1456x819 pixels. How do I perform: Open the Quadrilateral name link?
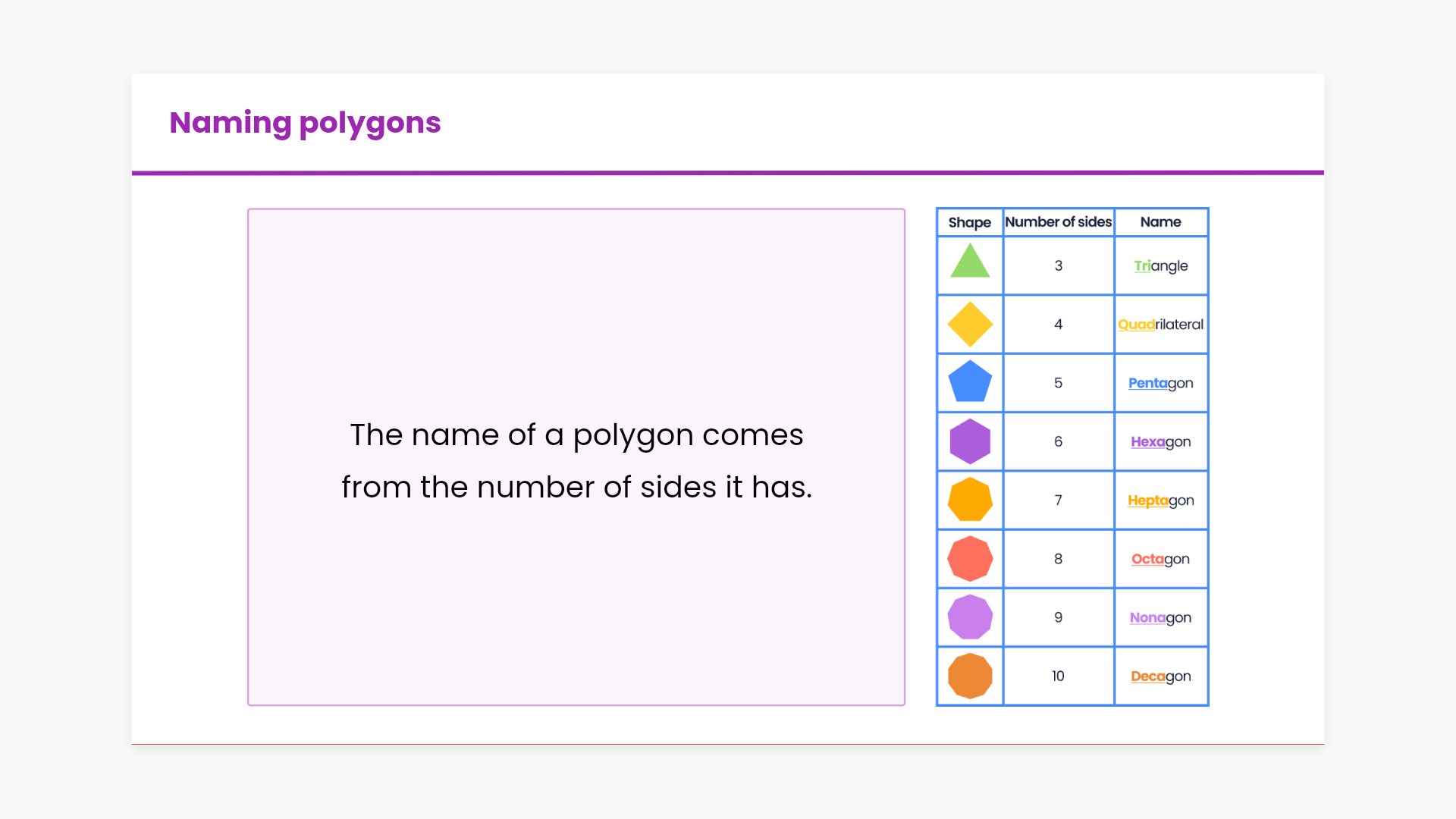pyautogui.click(x=1160, y=325)
